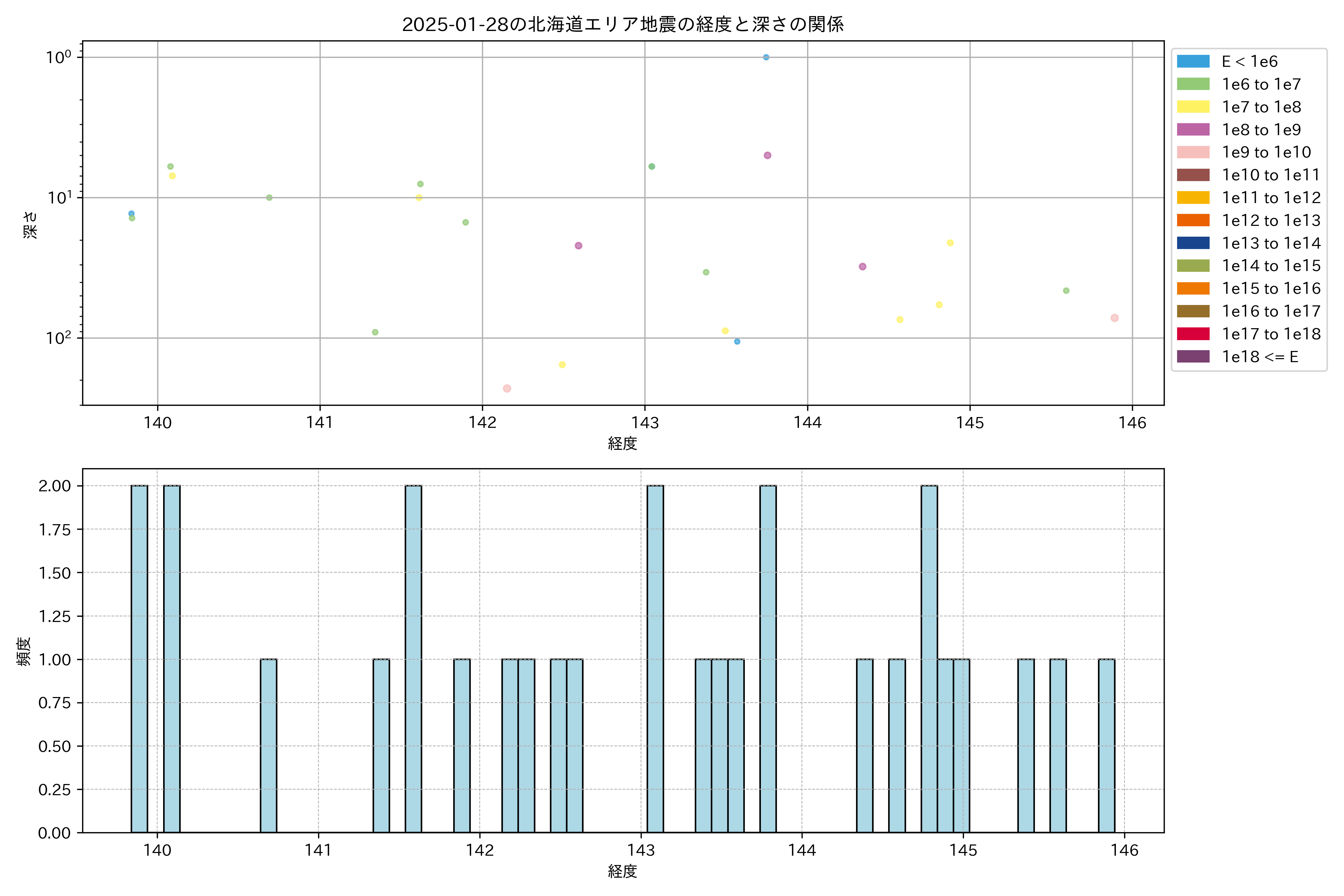
Task: Click the rightmost histogram bar near 146
Action: pos(1106,746)
